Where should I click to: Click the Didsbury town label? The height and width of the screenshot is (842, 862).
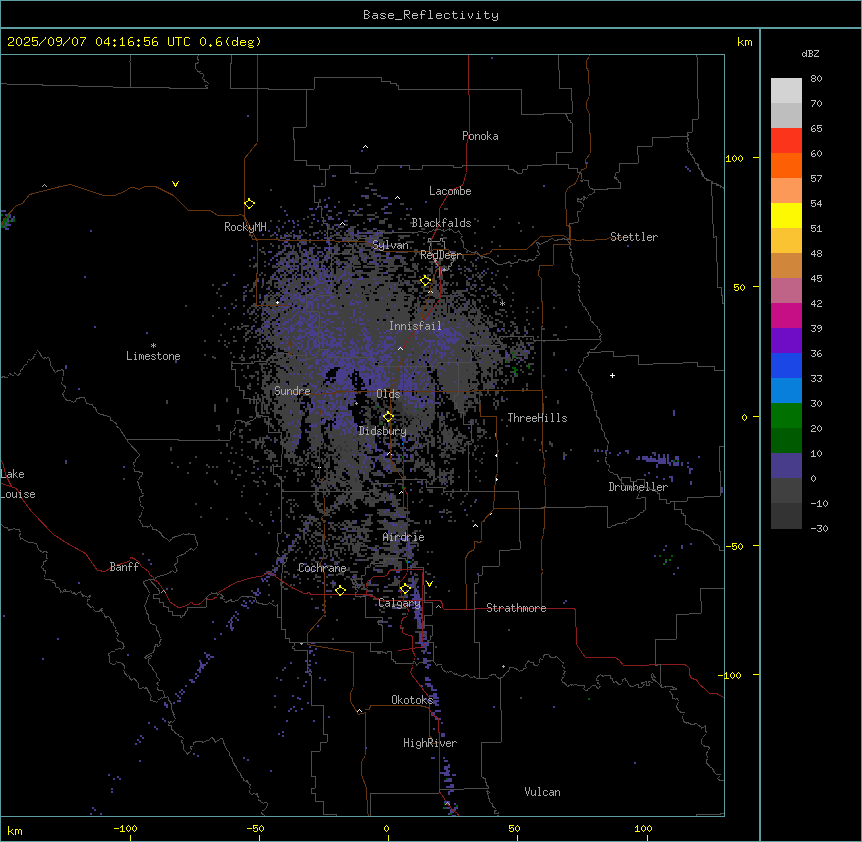[x=383, y=431]
